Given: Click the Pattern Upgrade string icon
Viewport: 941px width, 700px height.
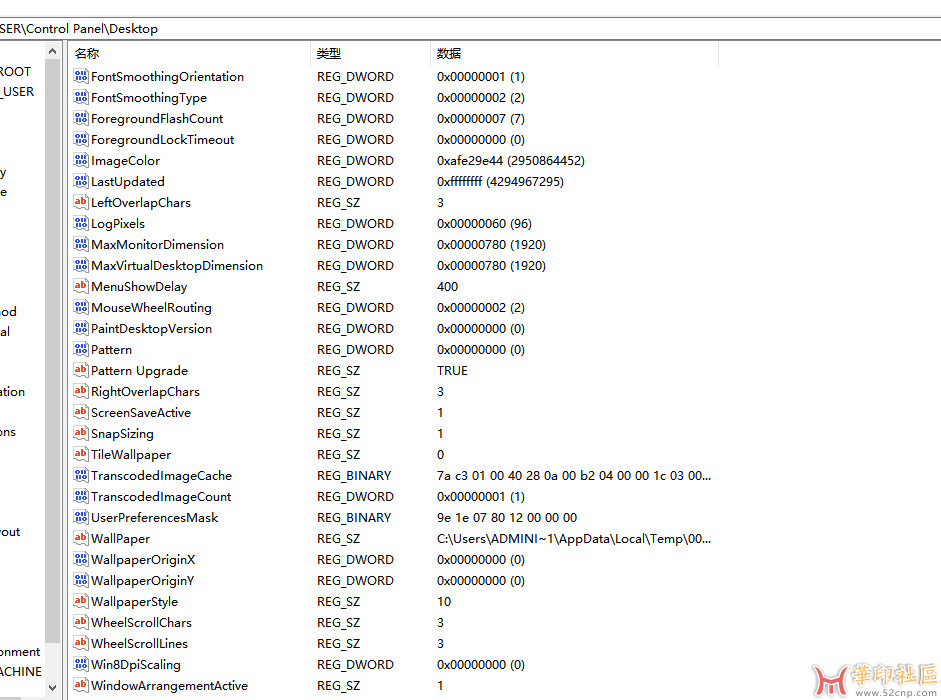Looking at the screenshot, I should [81, 370].
